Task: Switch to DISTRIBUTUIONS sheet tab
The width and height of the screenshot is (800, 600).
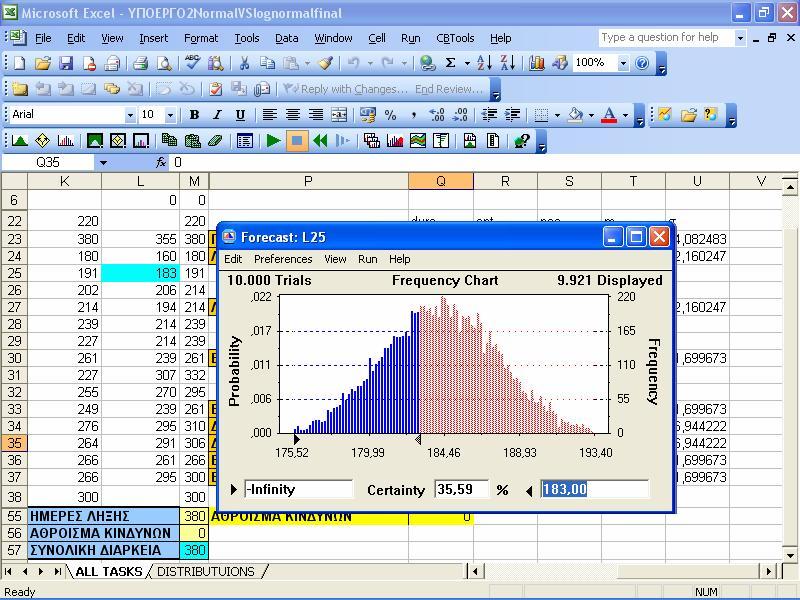Action: pyautogui.click(x=206, y=571)
